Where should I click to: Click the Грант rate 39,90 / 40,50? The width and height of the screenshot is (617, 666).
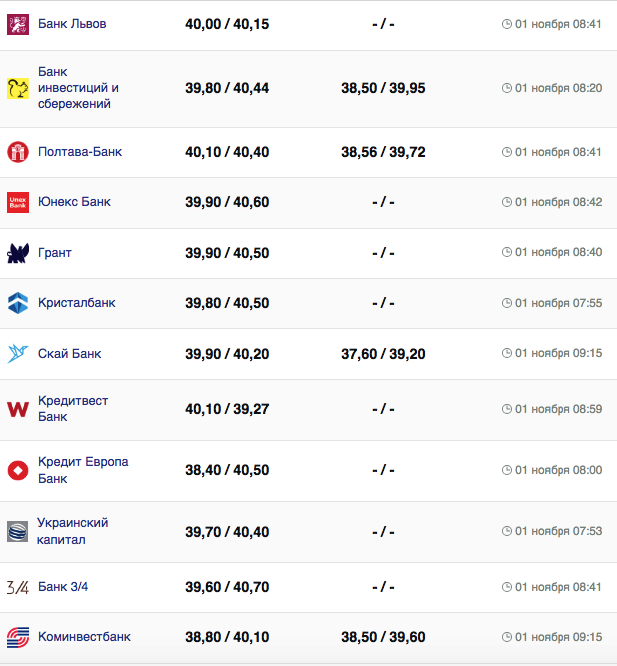[x=227, y=253]
